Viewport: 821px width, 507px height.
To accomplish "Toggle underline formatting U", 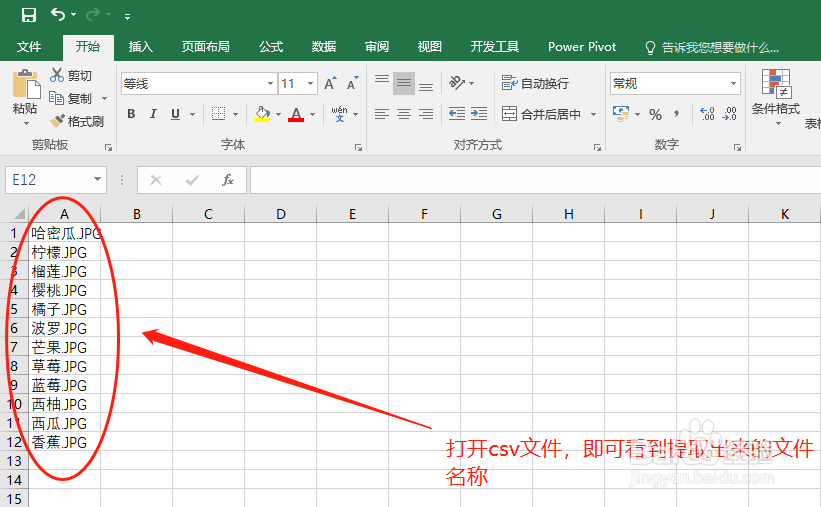I will (x=175, y=114).
